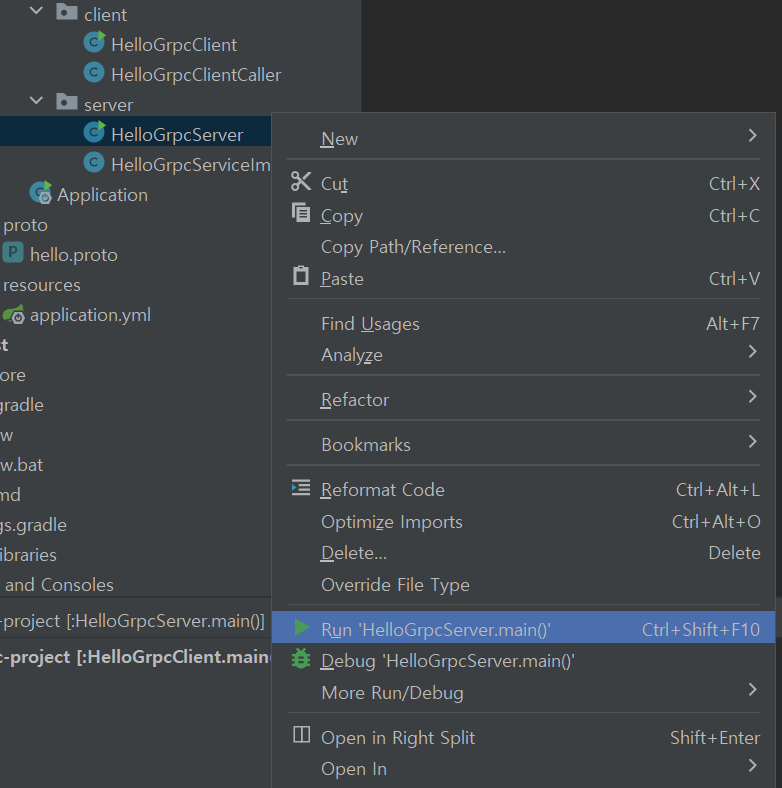
Task: Select Copy Path/Reference... menu entry
Action: [x=523, y=247]
